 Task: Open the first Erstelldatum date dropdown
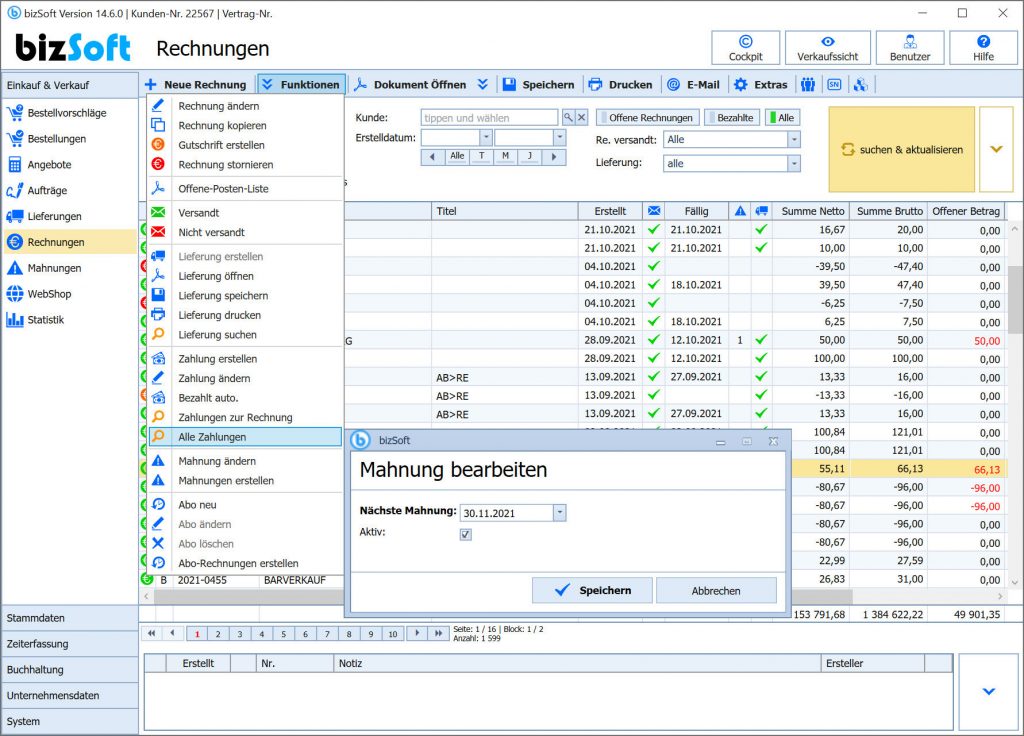pyautogui.click(x=486, y=138)
